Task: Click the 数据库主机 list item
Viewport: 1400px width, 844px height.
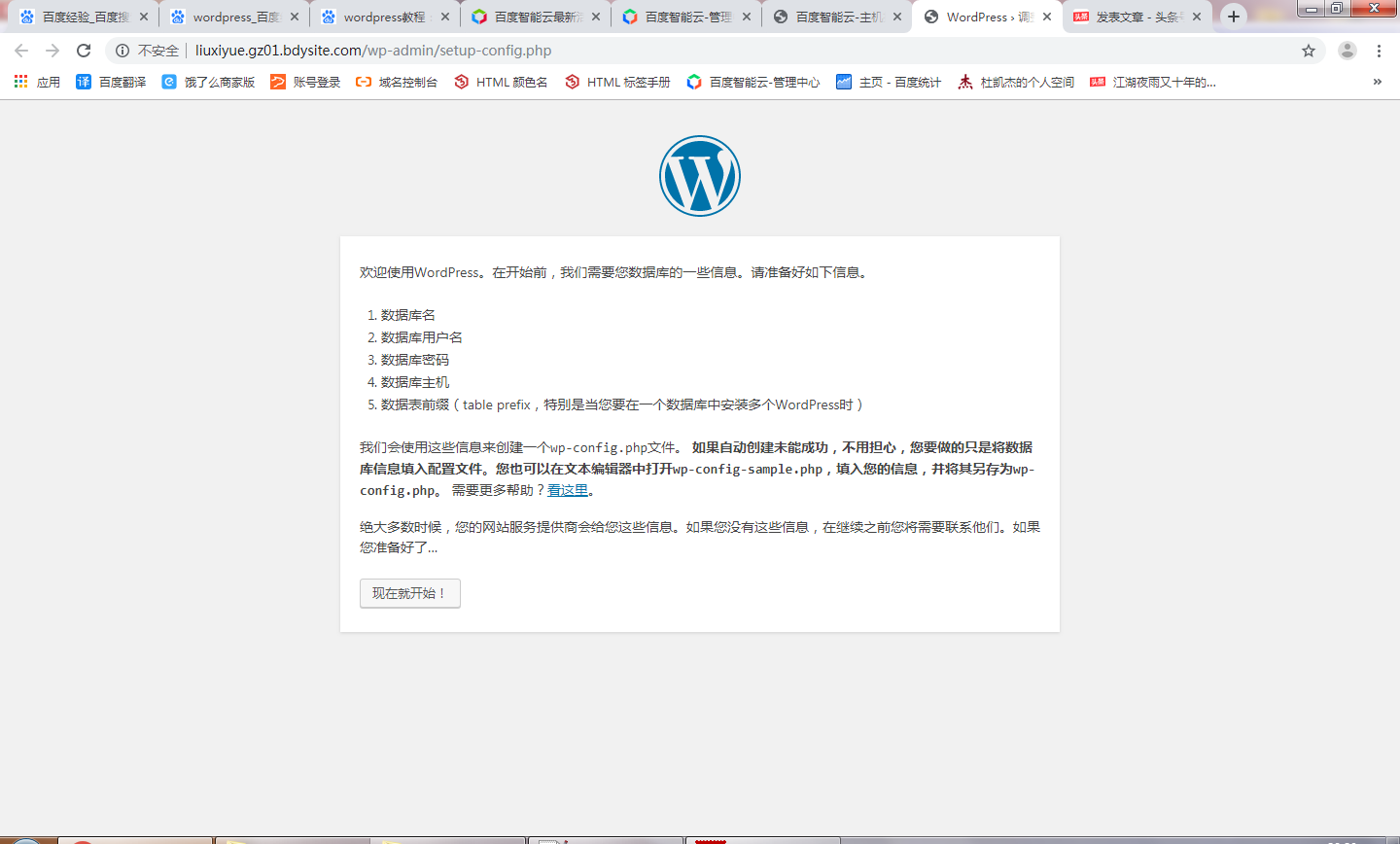Action: coord(415,382)
